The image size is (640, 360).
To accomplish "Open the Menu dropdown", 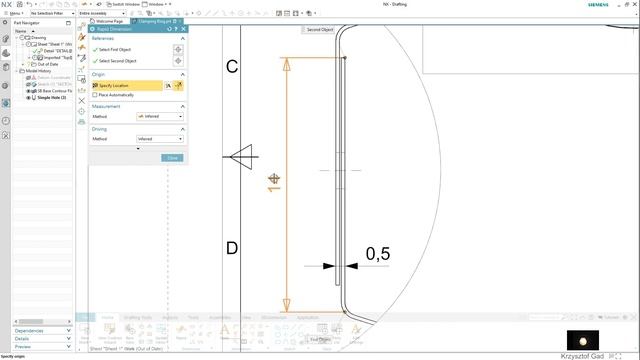I will (x=14, y=13).
